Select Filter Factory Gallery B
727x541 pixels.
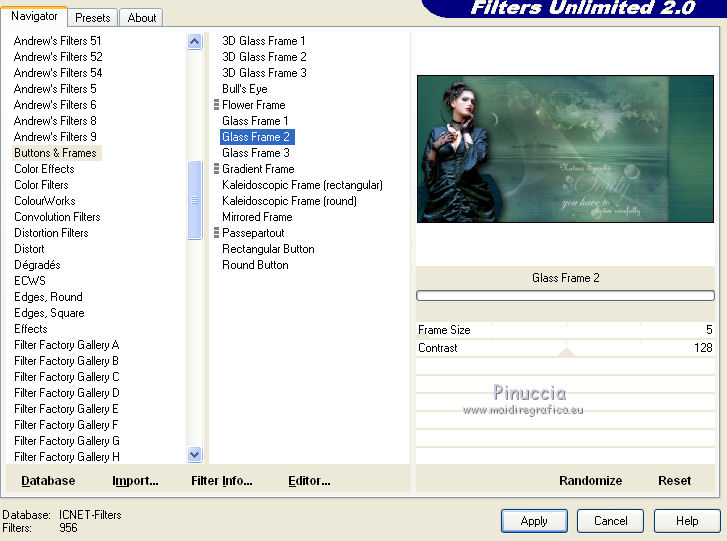[x=66, y=361]
